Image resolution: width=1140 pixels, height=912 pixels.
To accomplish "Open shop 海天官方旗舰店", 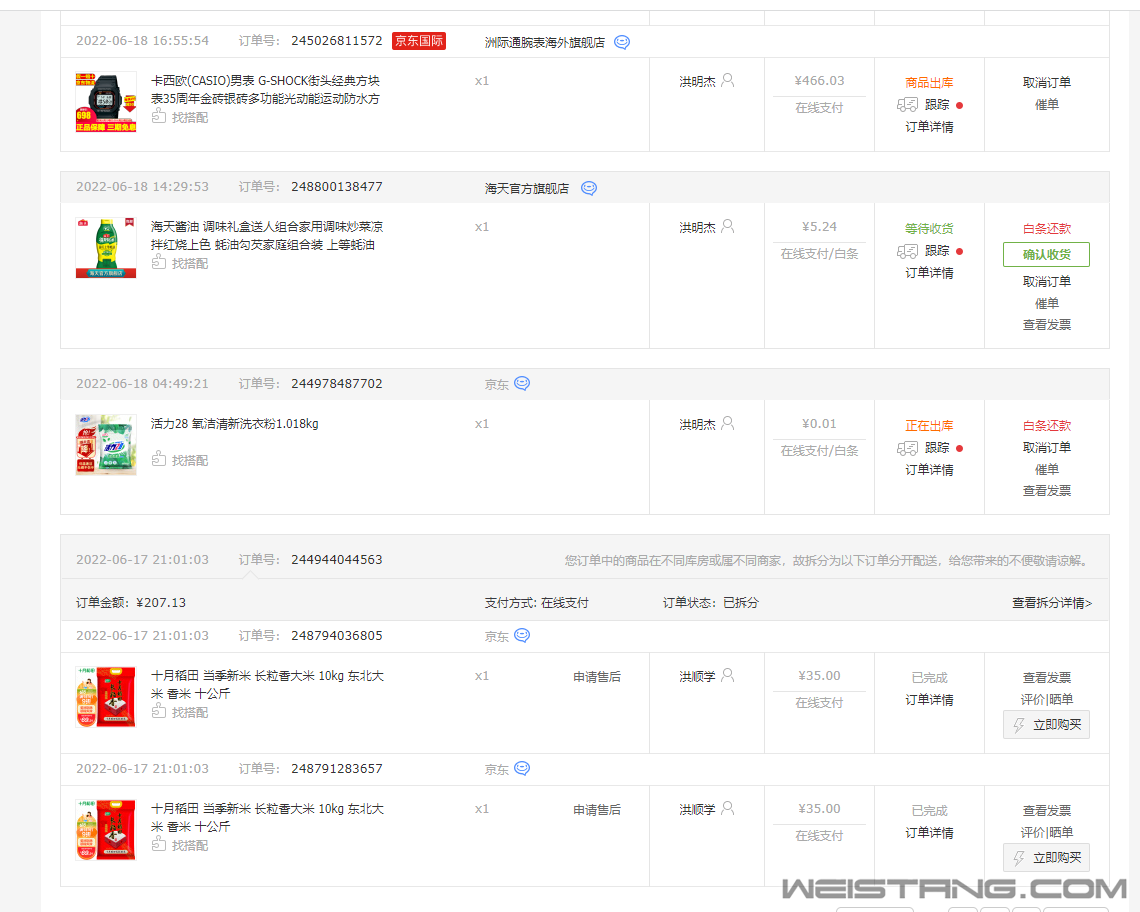I will (x=527, y=188).
